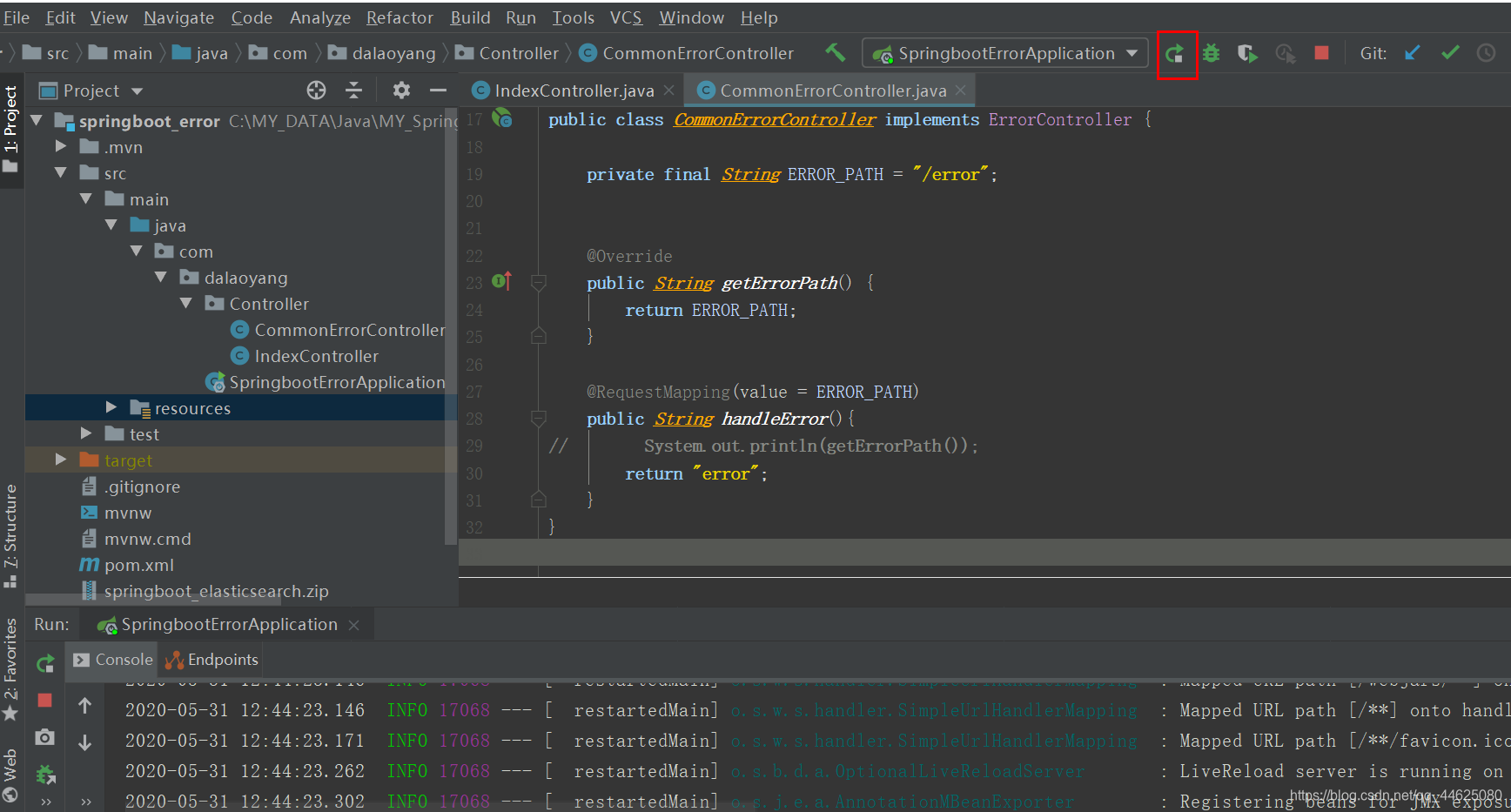Stop process in Run panel sidebar
1511x812 pixels.
tap(45, 700)
